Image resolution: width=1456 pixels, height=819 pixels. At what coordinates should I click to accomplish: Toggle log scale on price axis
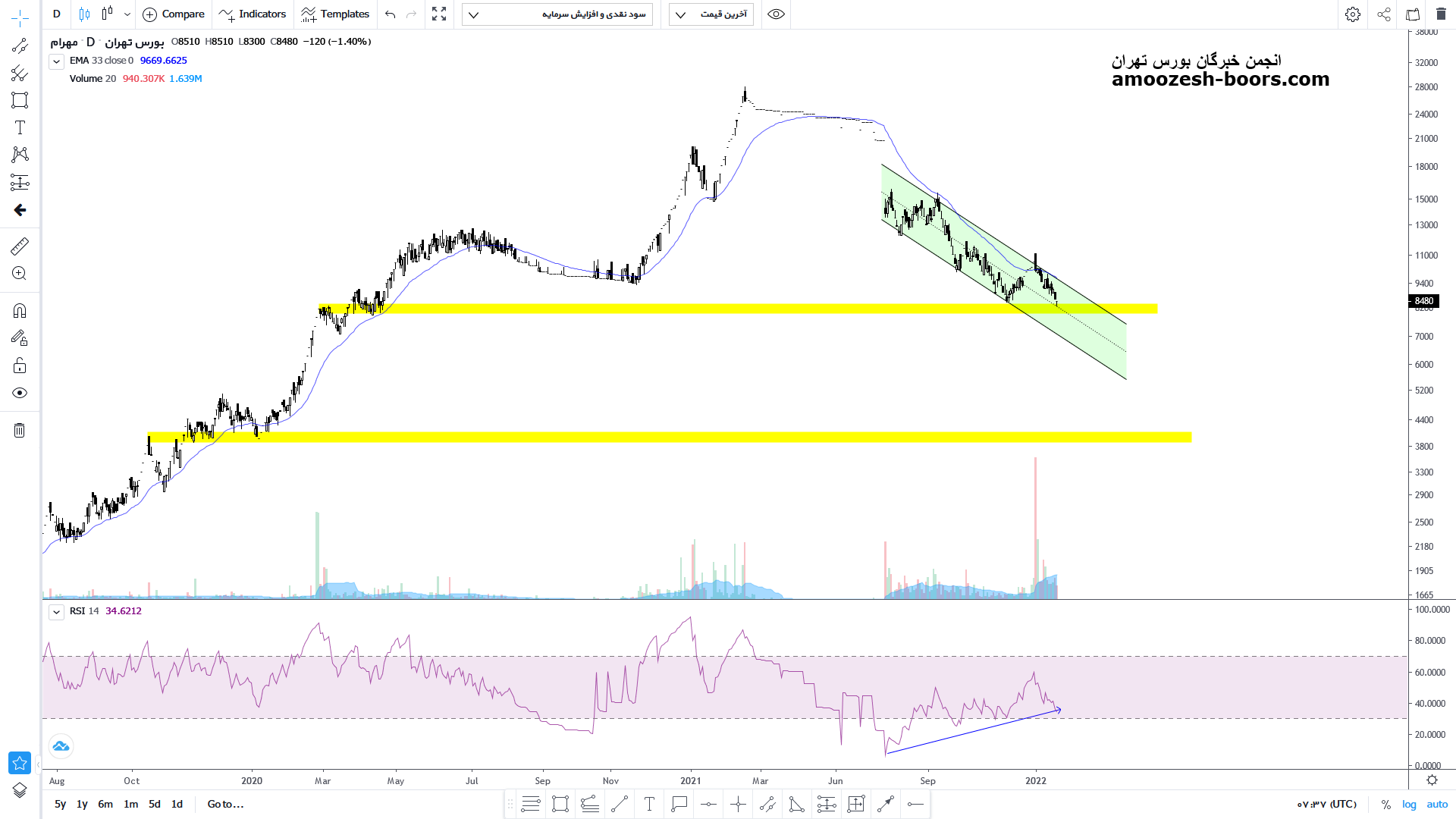tap(1409, 805)
